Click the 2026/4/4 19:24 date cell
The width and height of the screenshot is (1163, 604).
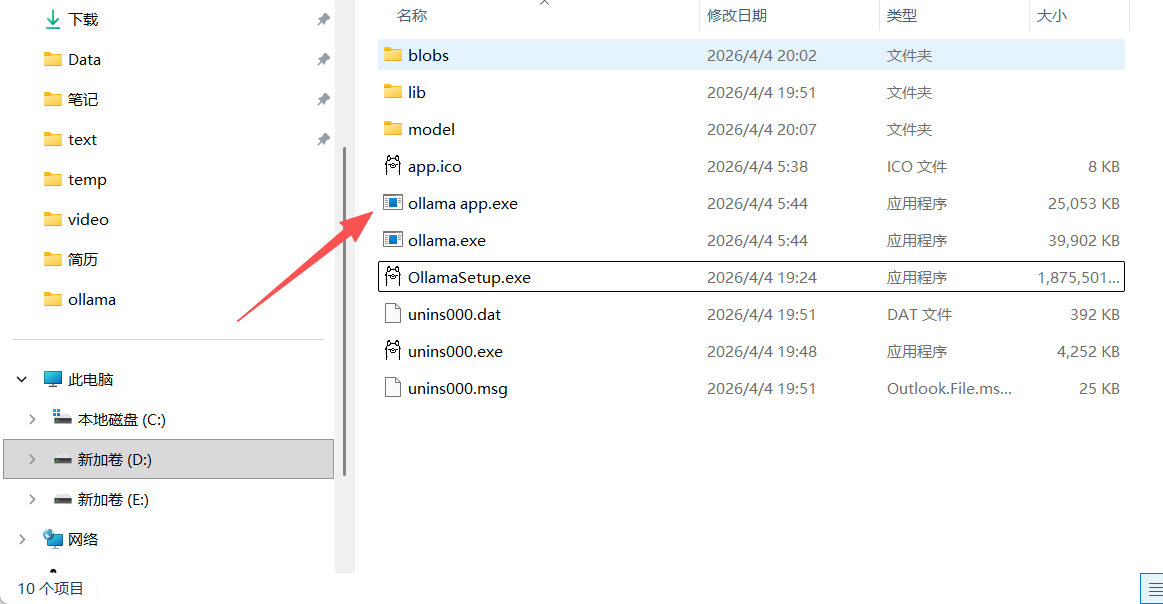pyautogui.click(x=762, y=278)
